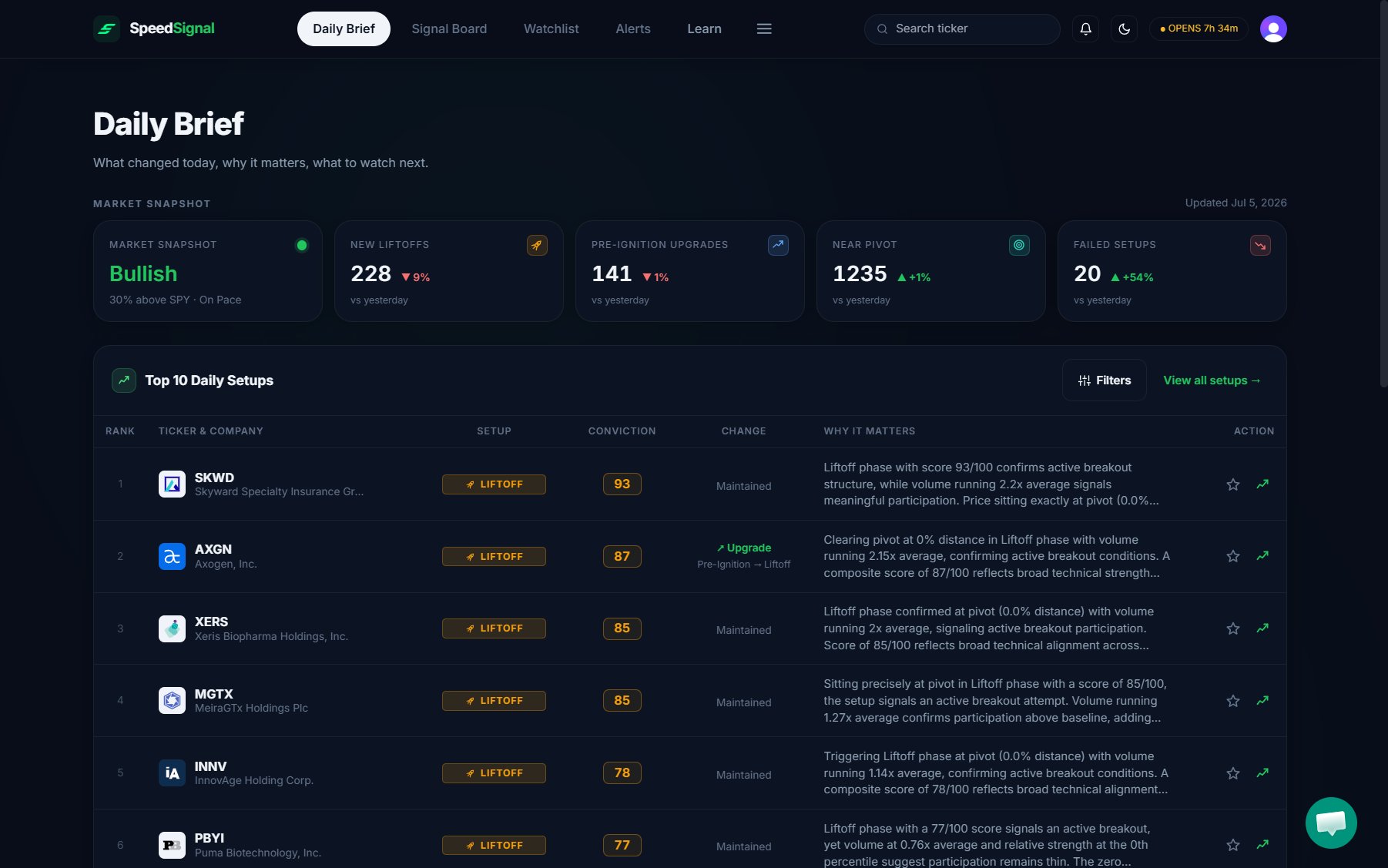Click AXGN company logo
The height and width of the screenshot is (868, 1388).
coord(172,556)
